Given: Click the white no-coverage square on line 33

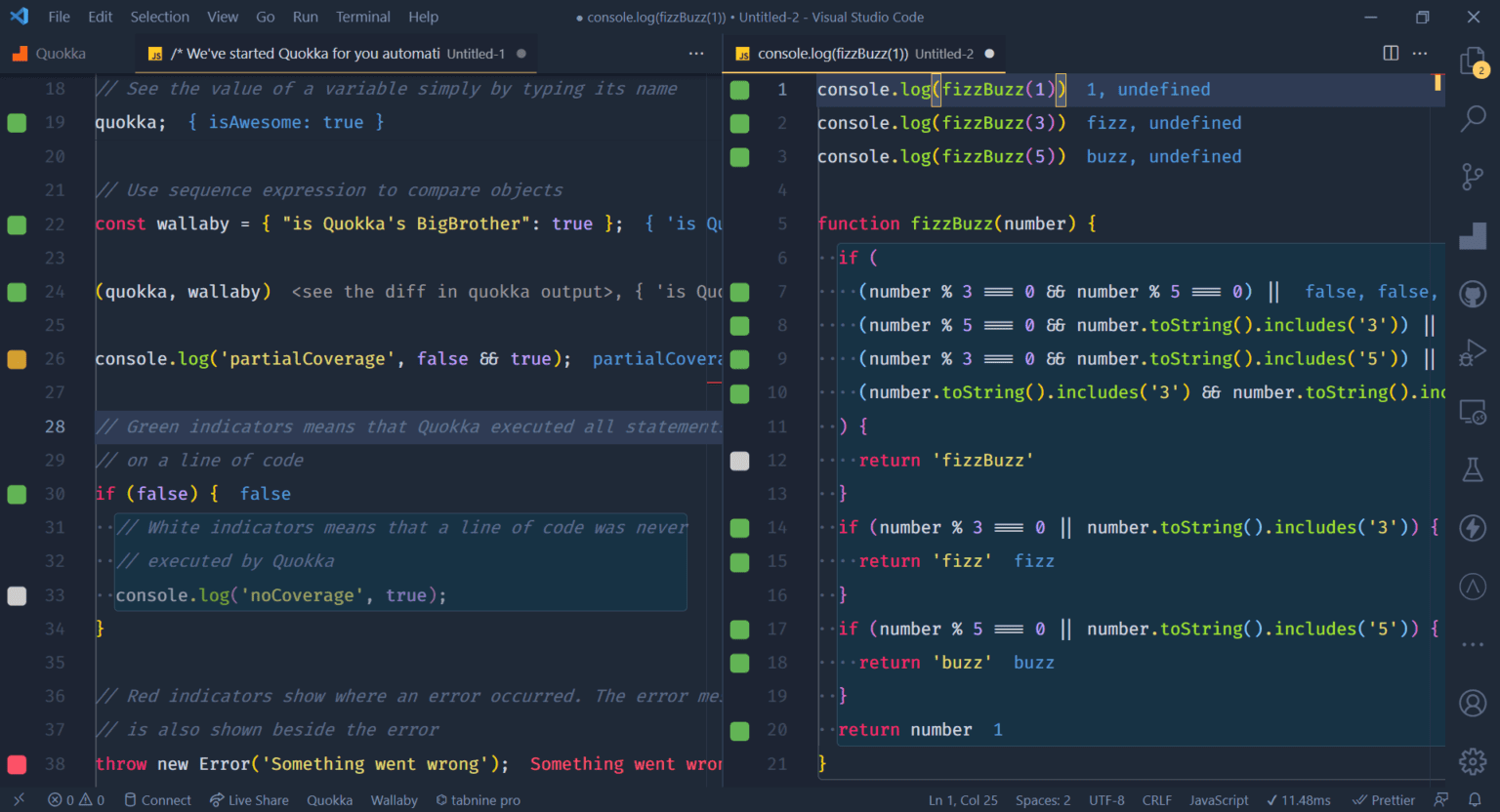Looking at the screenshot, I should [x=17, y=596].
